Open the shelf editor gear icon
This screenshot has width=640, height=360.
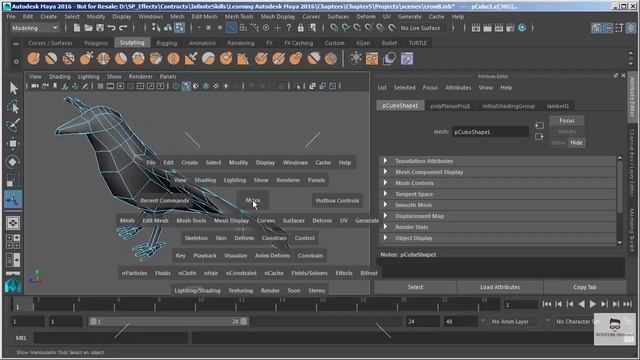[x=16, y=62]
